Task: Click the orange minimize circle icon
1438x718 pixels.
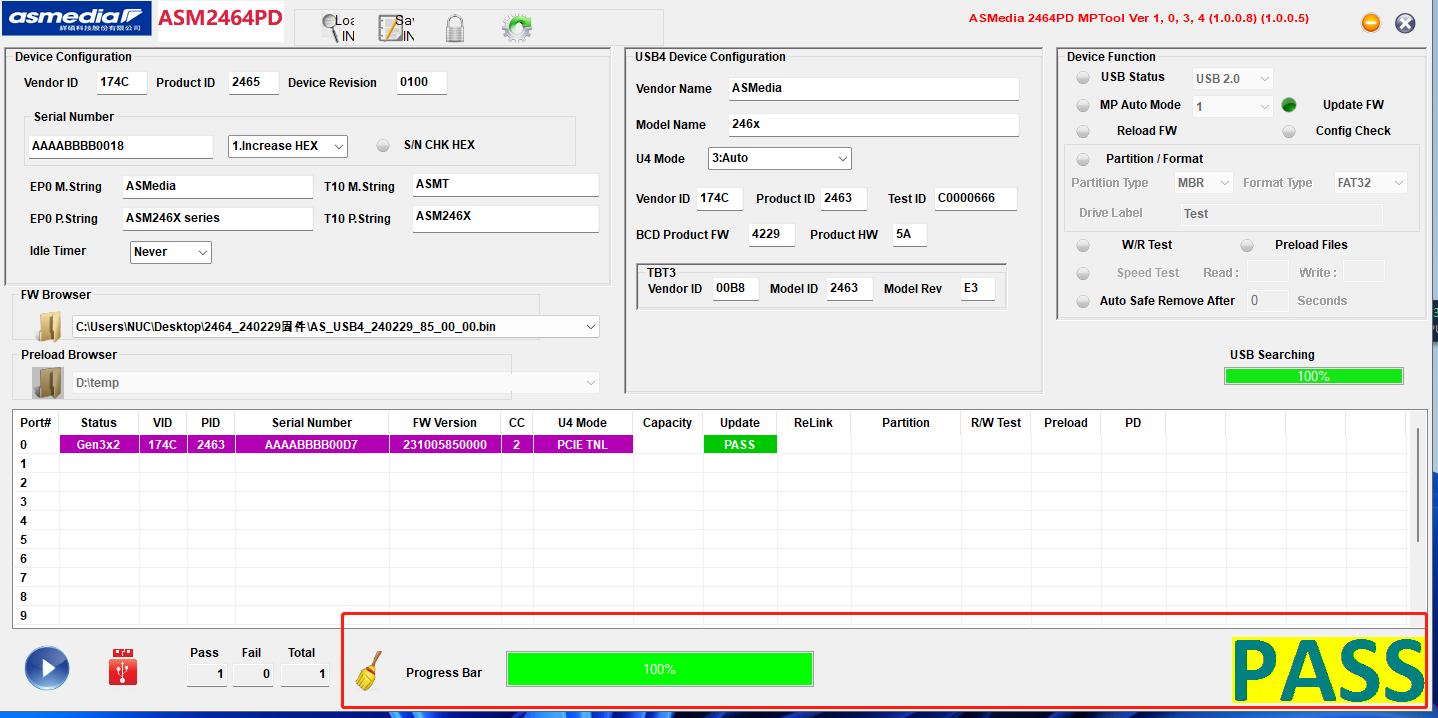Action: coord(1372,23)
